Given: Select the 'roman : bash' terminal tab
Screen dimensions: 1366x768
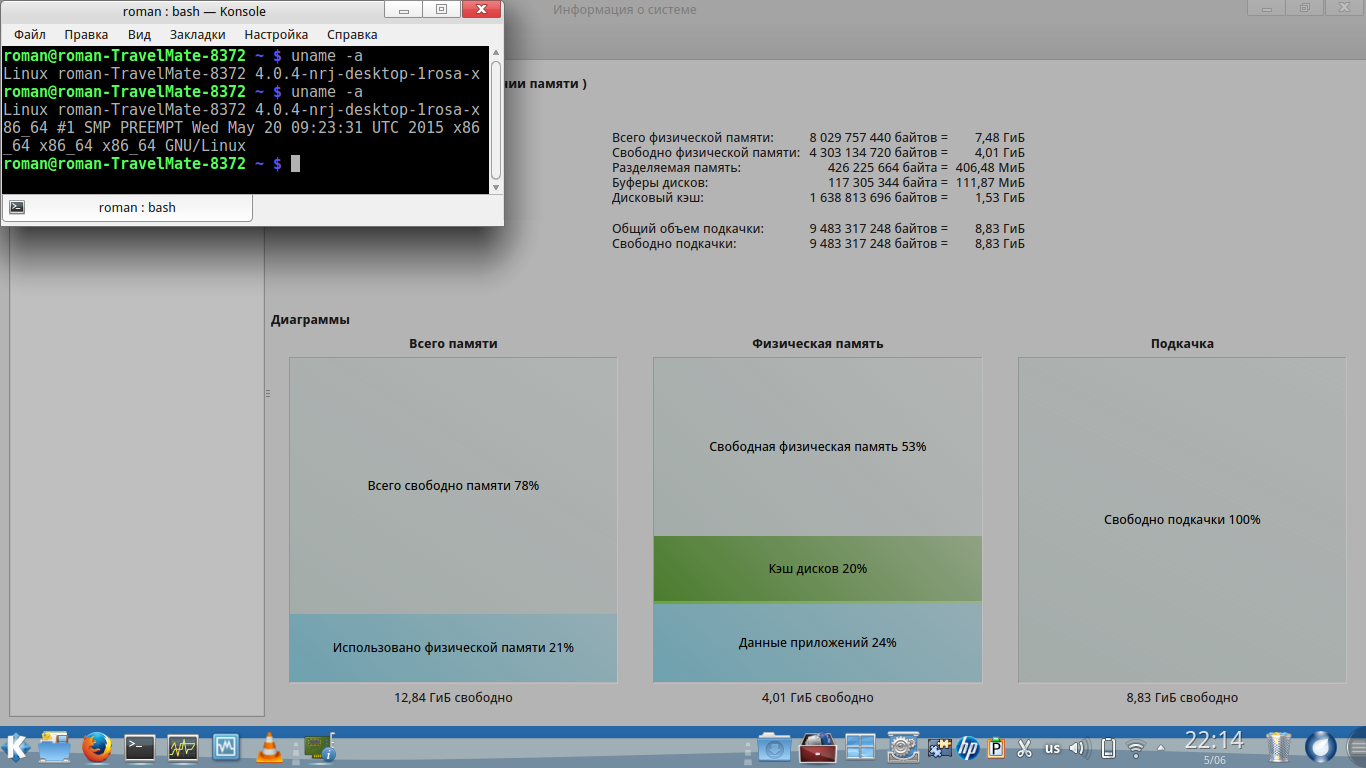Looking at the screenshot, I should [128, 207].
